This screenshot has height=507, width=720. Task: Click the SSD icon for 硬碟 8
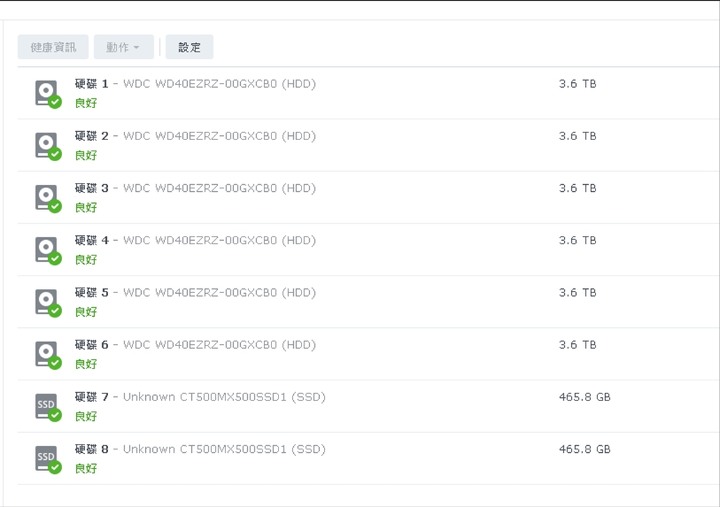pos(48,459)
